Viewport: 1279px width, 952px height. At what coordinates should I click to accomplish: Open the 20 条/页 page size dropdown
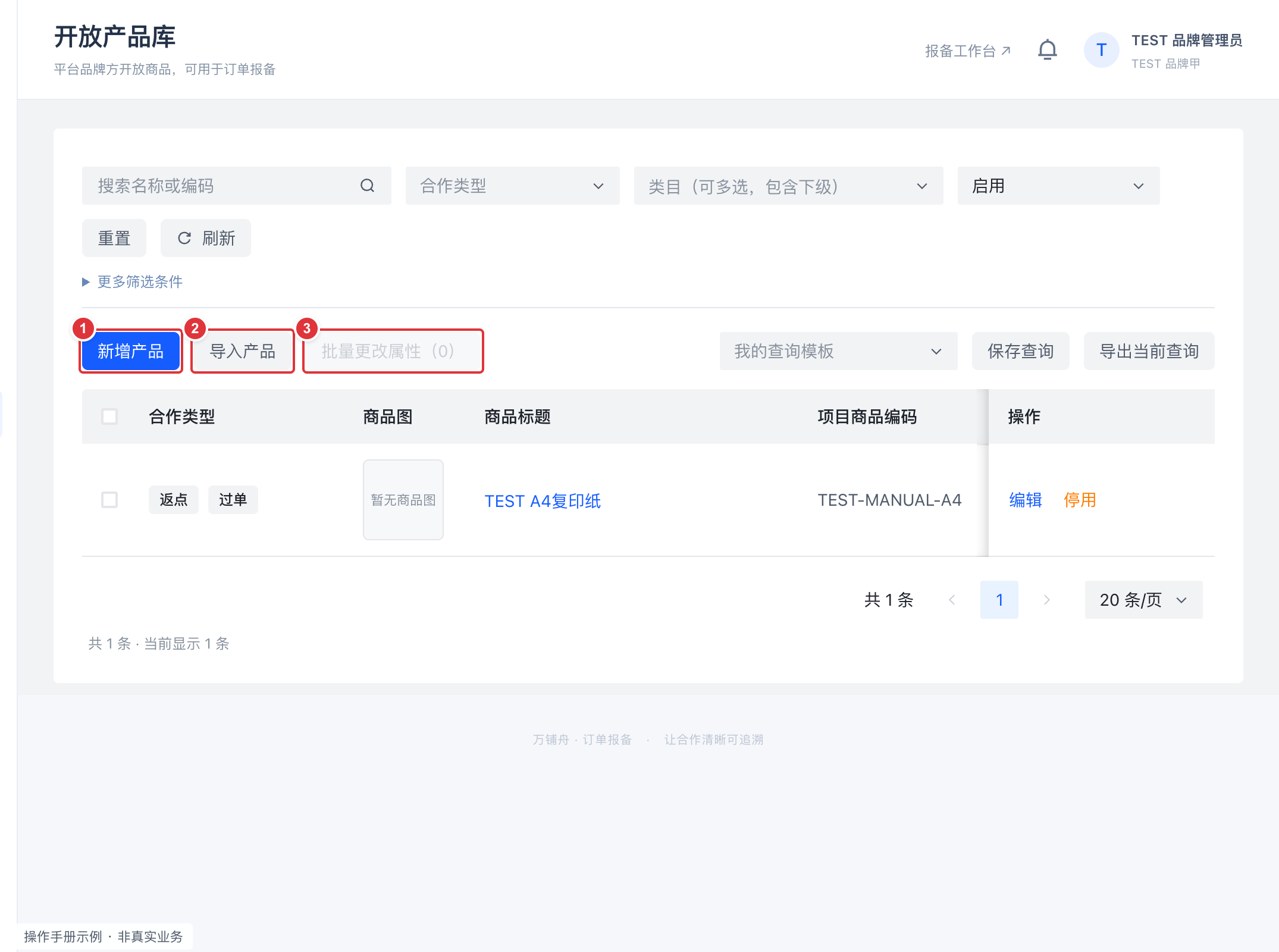pyautogui.click(x=1144, y=600)
